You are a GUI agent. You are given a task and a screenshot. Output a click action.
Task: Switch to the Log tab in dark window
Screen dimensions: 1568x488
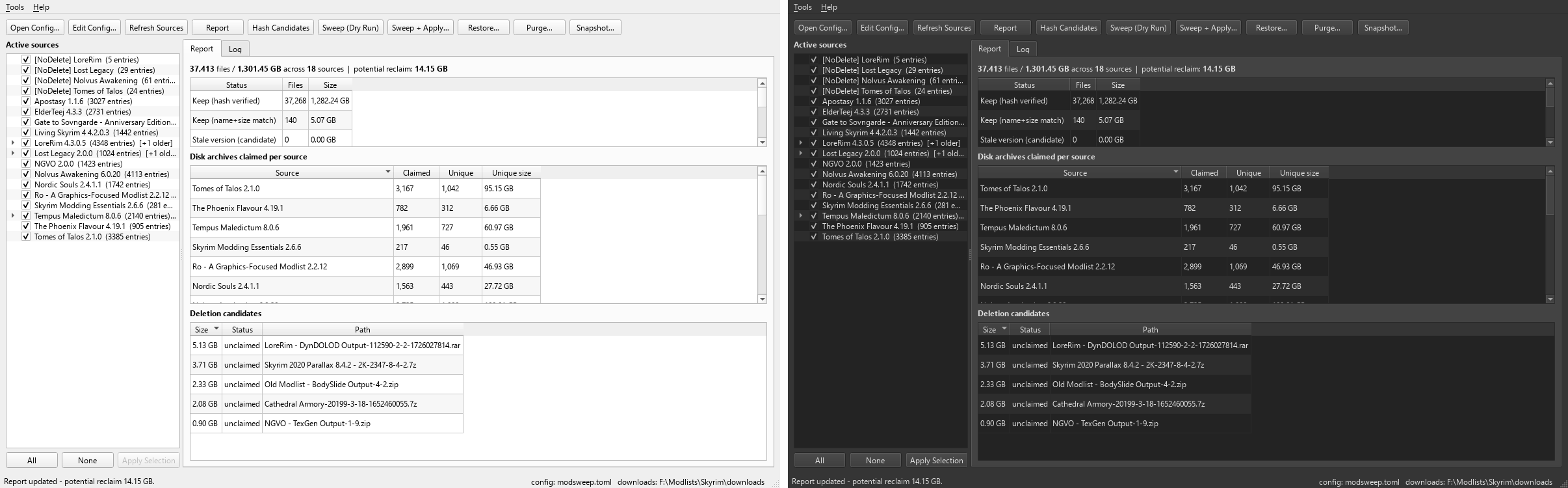click(1023, 49)
